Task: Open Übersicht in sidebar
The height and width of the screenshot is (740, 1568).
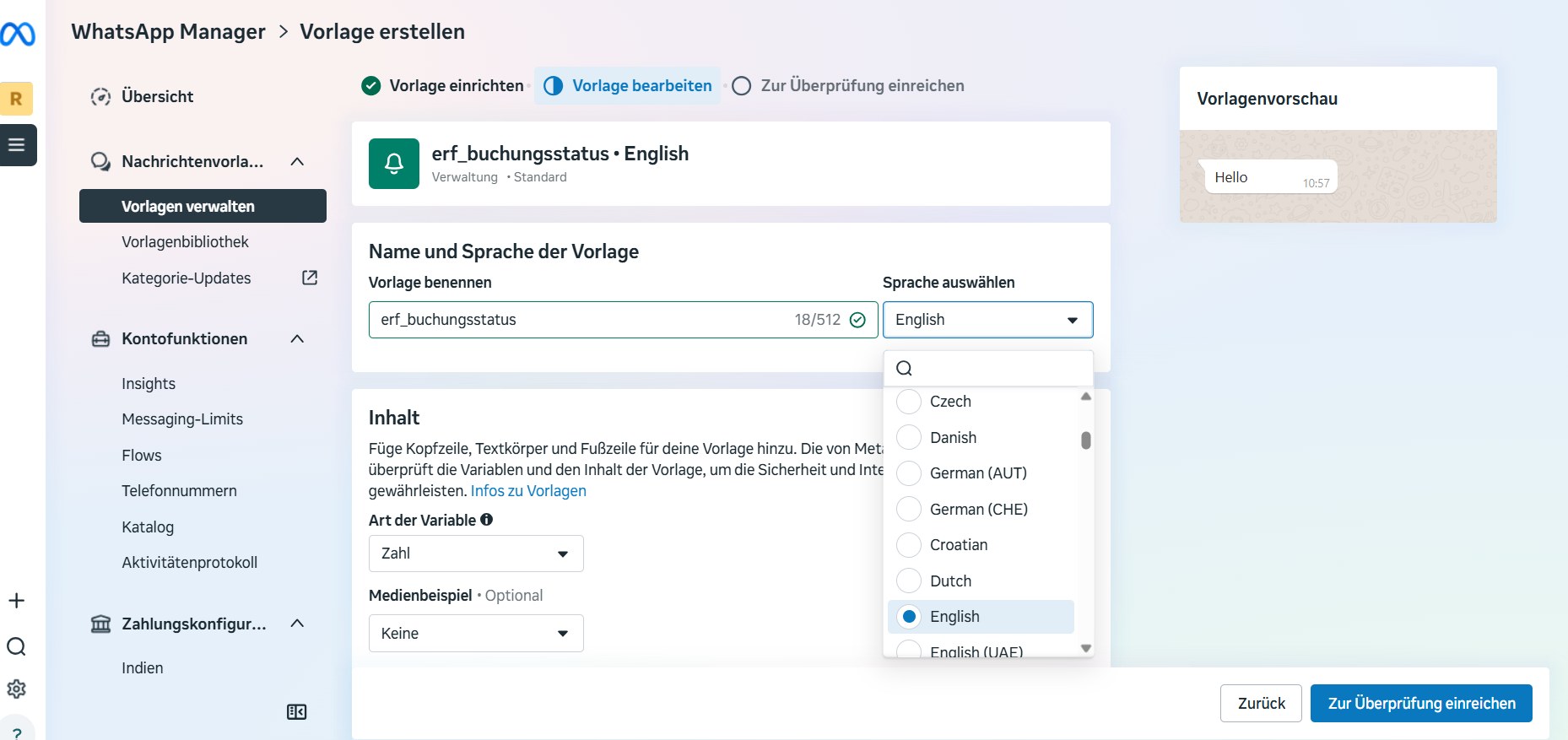Action: (157, 97)
